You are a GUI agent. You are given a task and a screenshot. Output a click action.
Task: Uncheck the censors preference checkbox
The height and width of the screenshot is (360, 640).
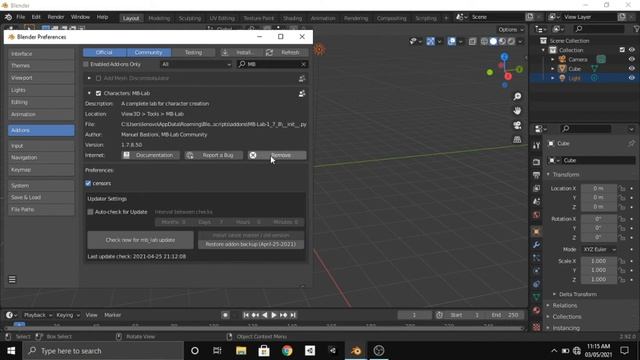(x=88, y=183)
